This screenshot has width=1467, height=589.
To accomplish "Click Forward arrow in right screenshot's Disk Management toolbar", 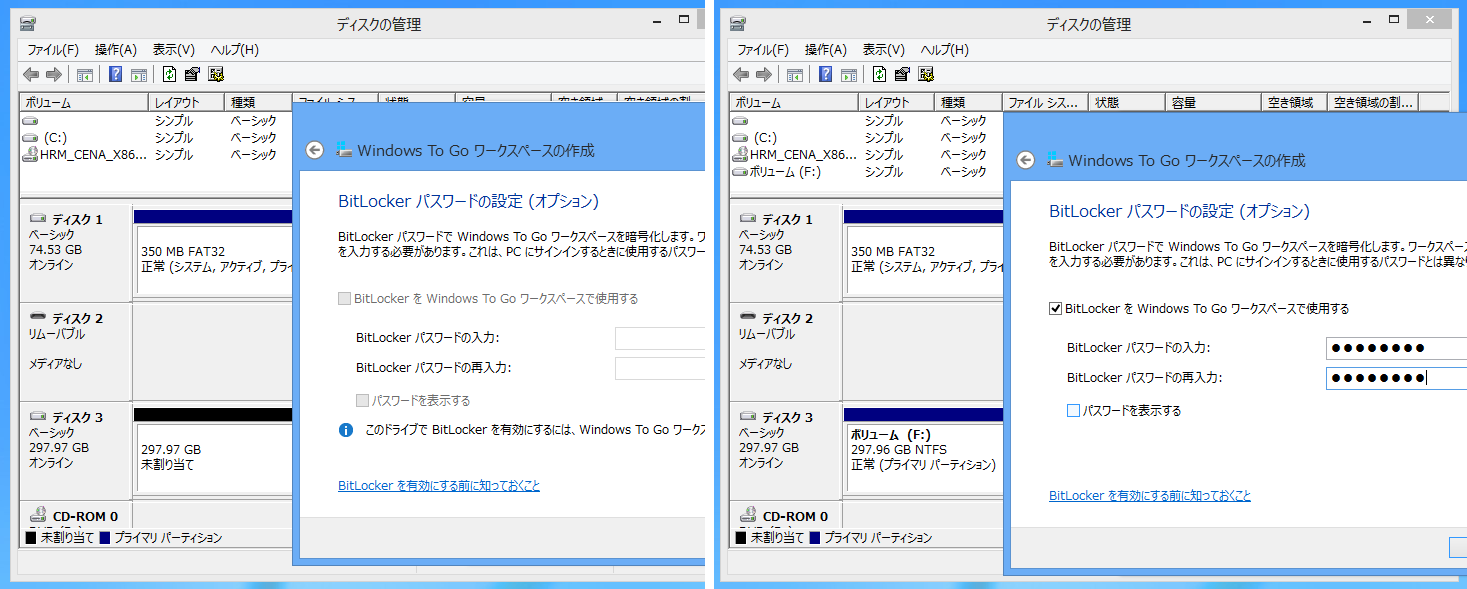I will [764, 74].
